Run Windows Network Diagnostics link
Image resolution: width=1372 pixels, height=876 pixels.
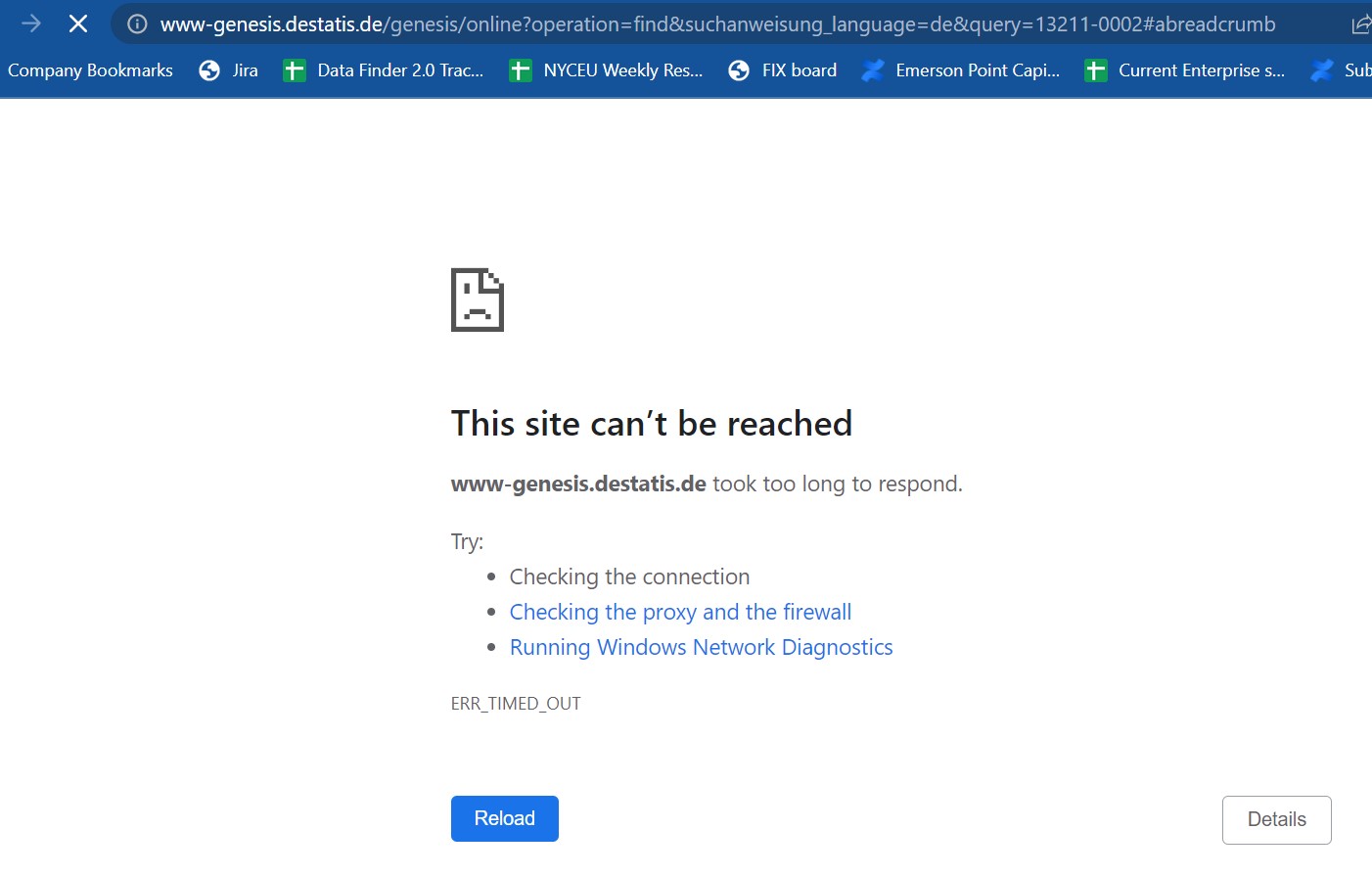click(701, 647)
